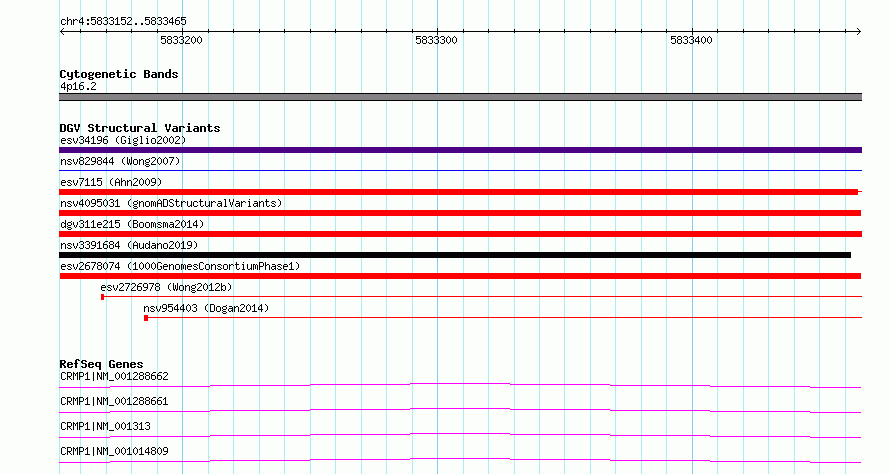
Task: Open the nsv3391684 (Audano2019) label
Action: [129, 245]
